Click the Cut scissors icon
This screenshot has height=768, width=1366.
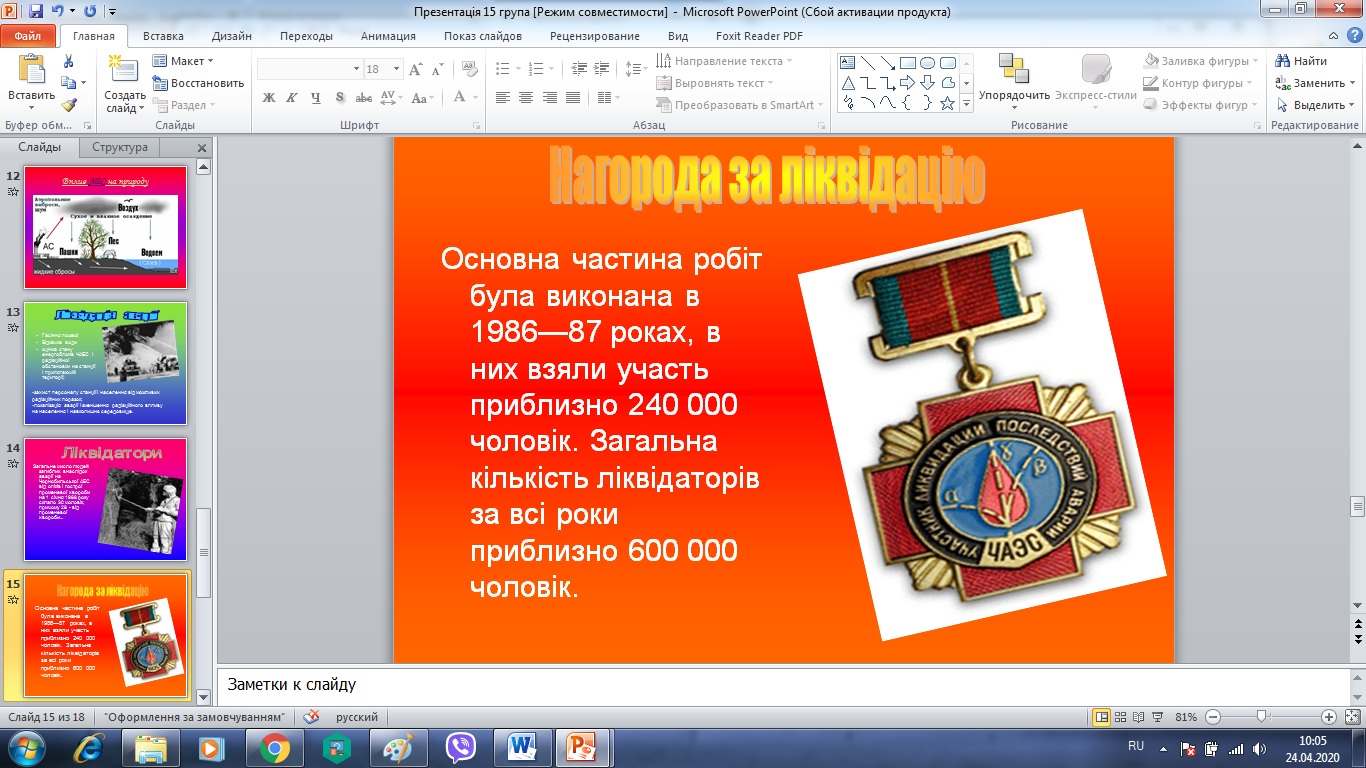pyautogui.click(x=68, y=61)
